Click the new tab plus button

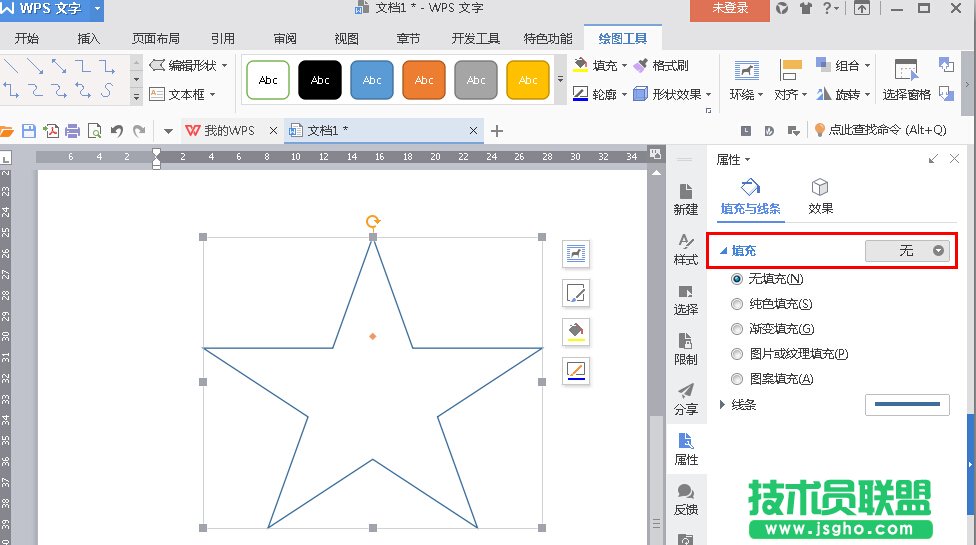point(497,131)
